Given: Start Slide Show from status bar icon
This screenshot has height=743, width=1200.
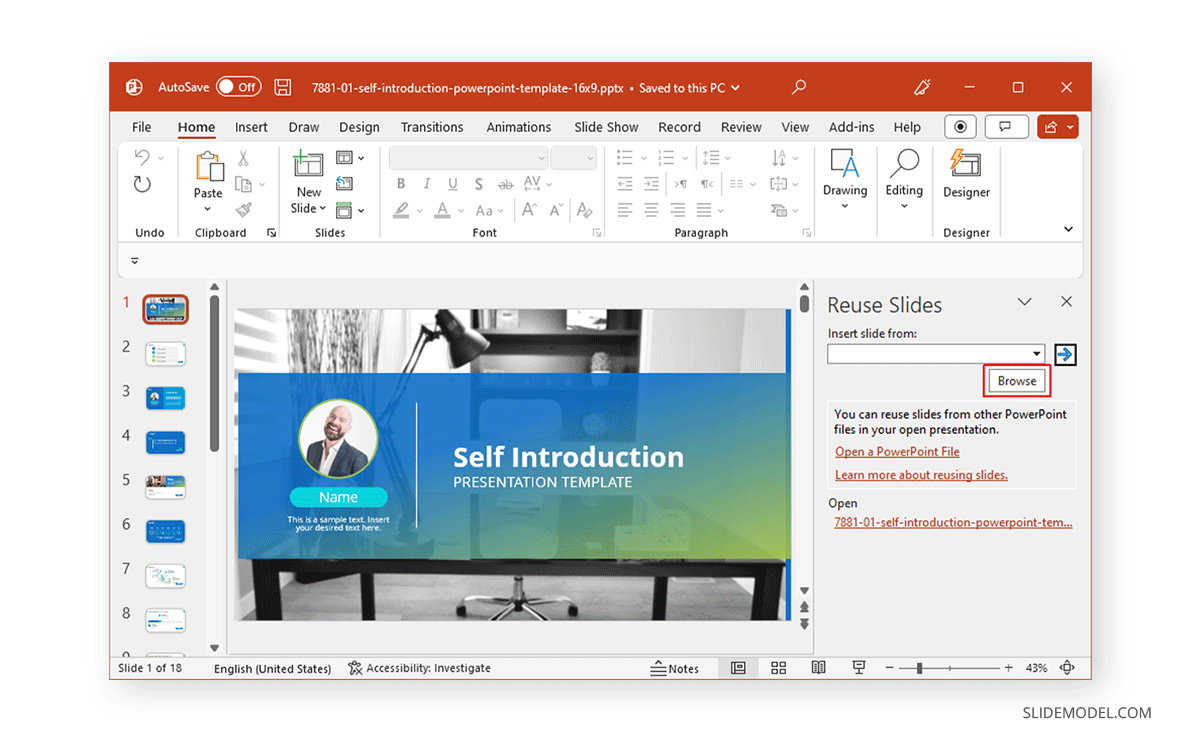Looking at the screenshot, I should tap(858, 668).
